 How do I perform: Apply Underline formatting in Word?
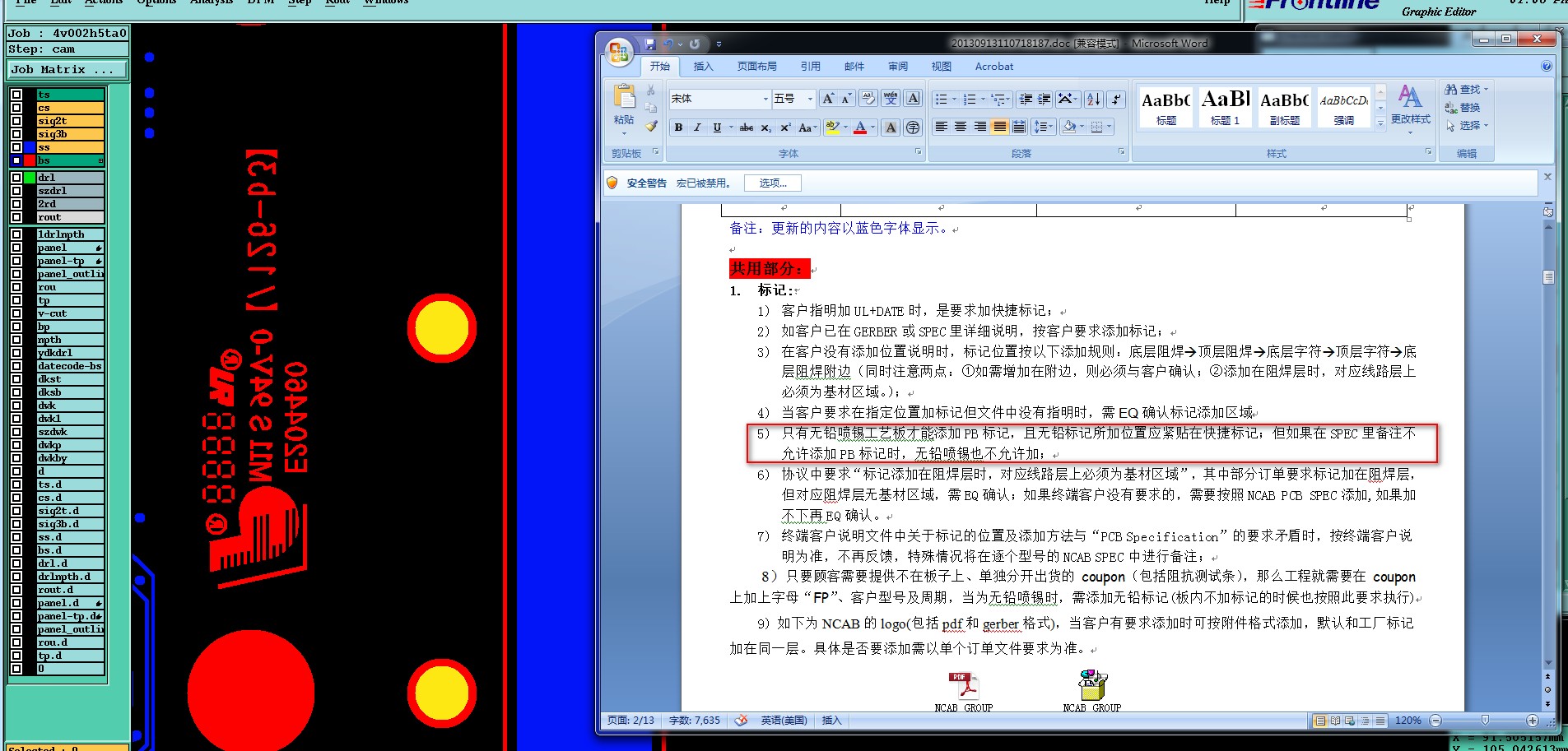(x=717, y=127)
